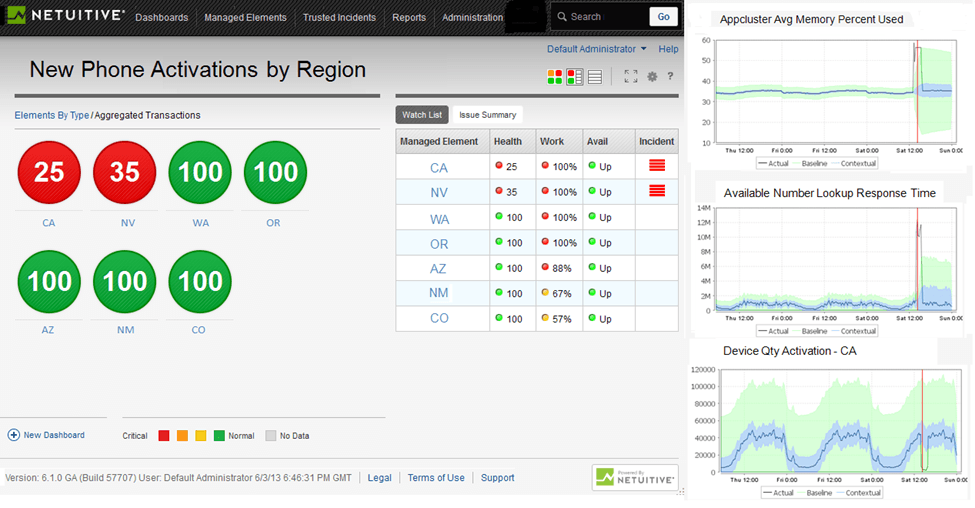The width and height of the screenshot is (975, 508).
Task: Open the NV incident bars icon
Action: pos(657,191)
